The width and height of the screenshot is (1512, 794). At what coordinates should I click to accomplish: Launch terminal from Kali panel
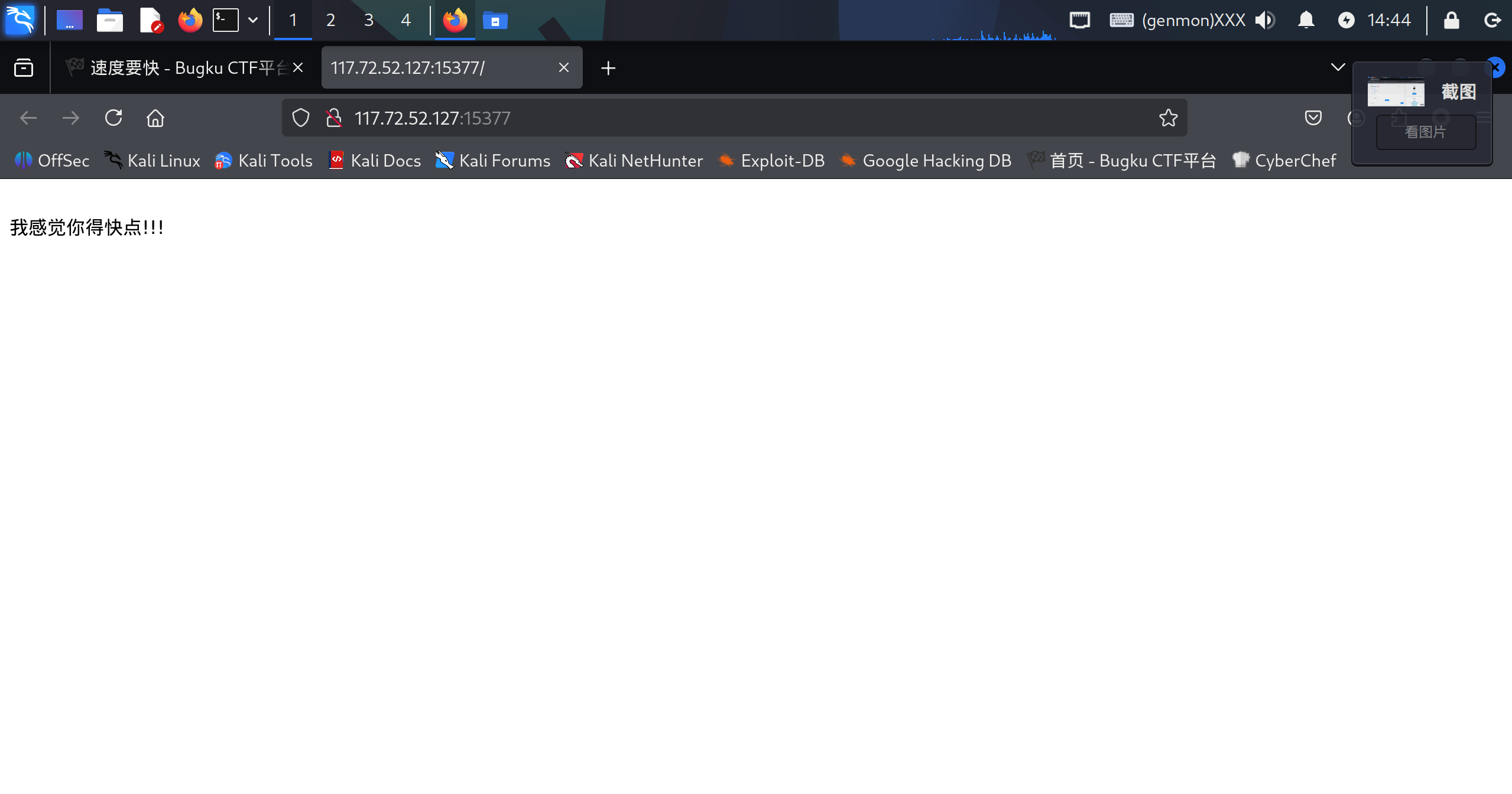pos(226,20)
